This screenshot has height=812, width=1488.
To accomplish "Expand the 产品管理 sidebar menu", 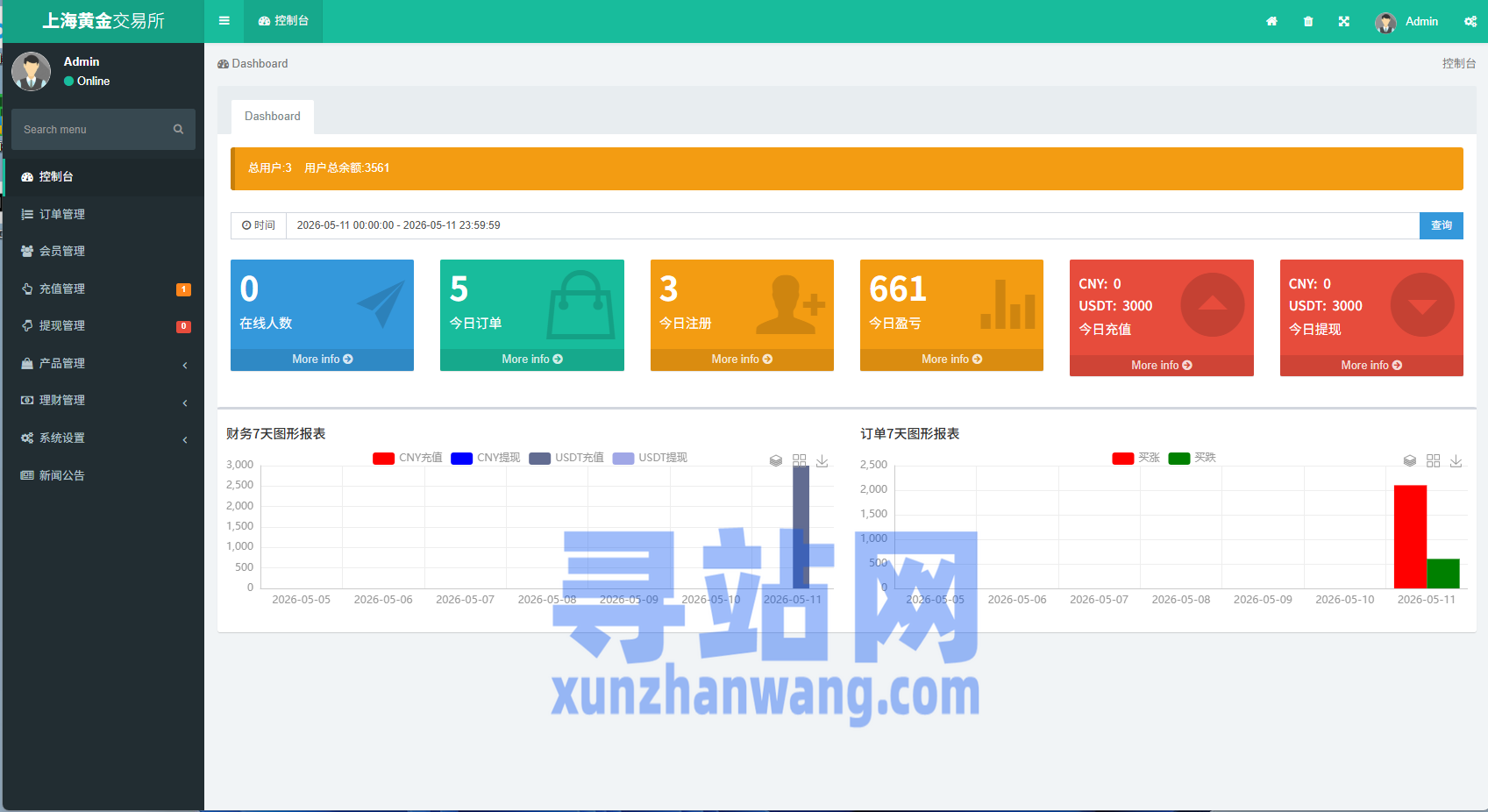I will (103, 363).
